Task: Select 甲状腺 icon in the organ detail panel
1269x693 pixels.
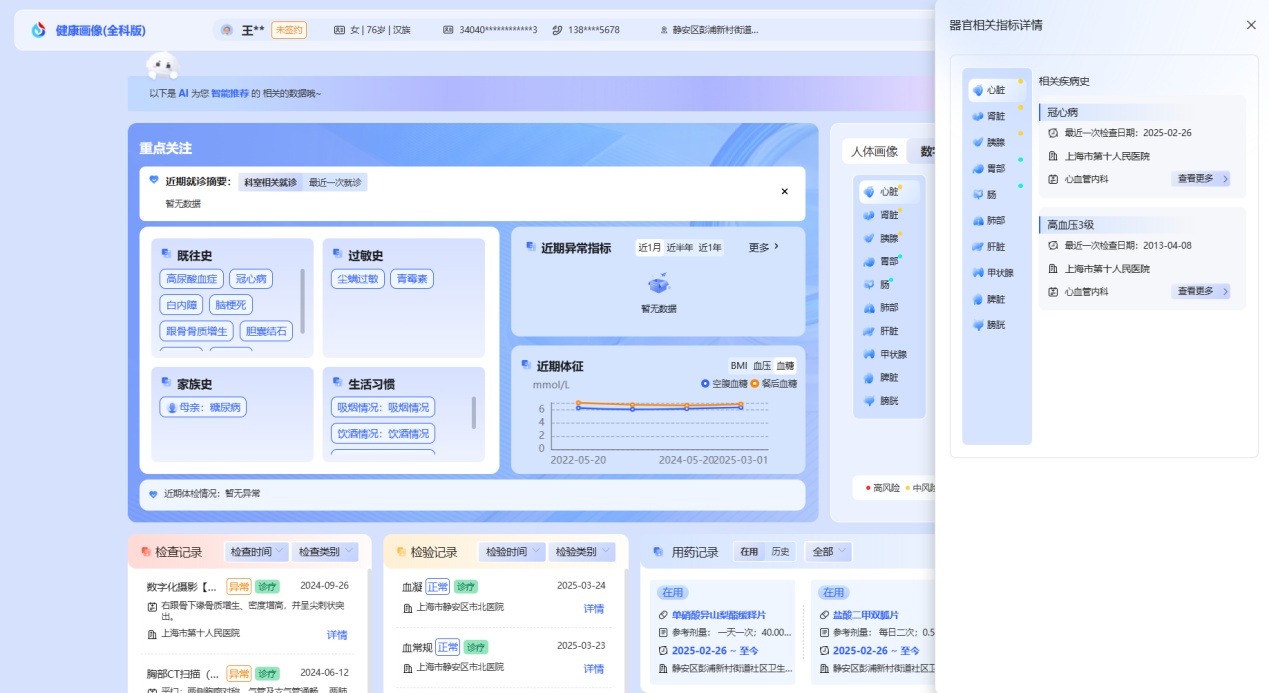Action: pos(979,272)
